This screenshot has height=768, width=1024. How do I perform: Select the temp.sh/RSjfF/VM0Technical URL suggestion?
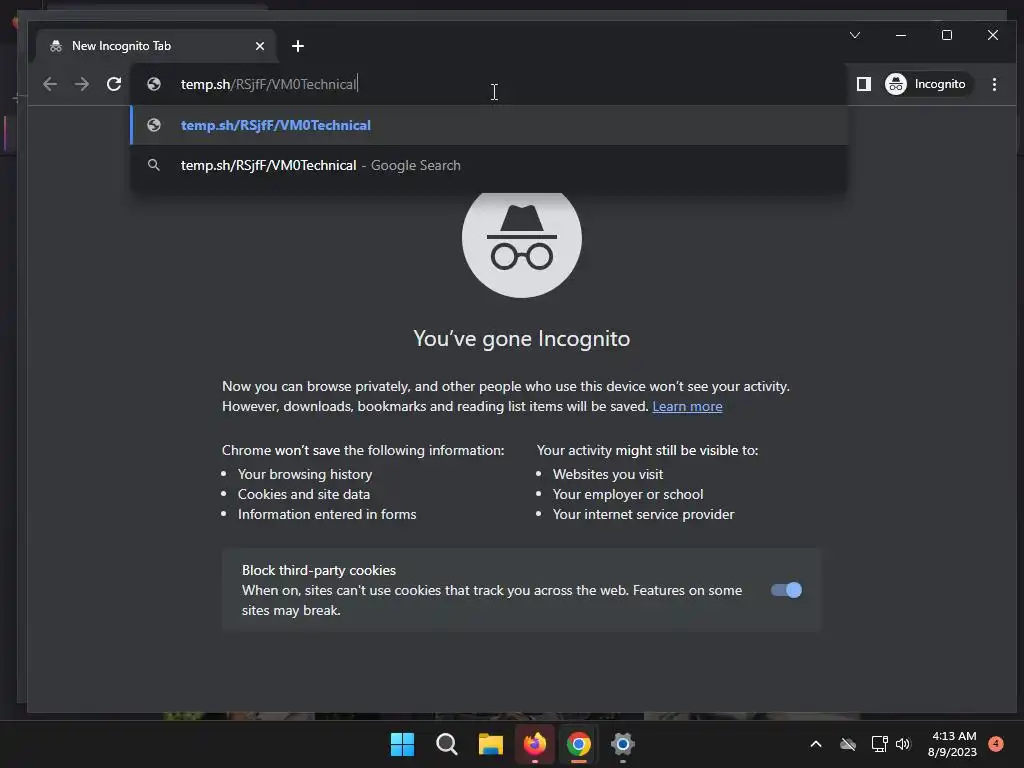(x=489, y=125)
